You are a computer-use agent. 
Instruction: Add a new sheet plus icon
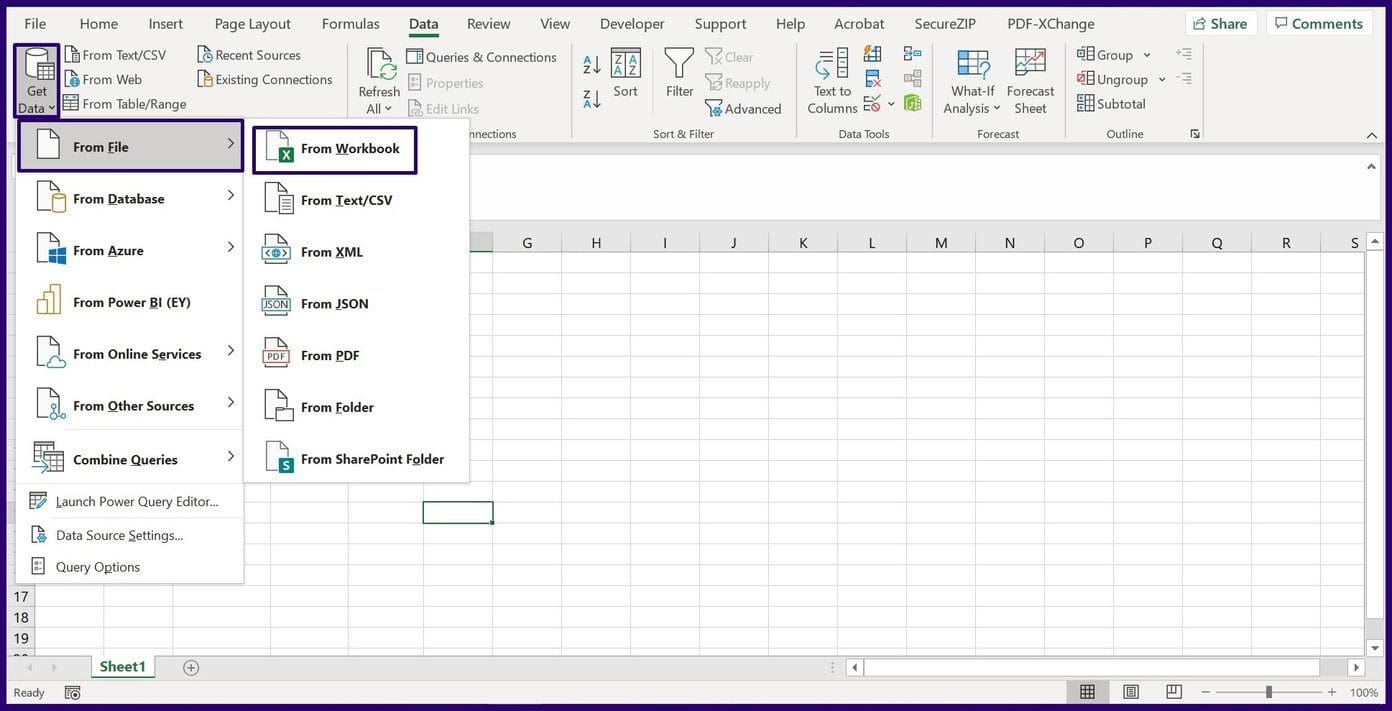click(x=191, y=667)
